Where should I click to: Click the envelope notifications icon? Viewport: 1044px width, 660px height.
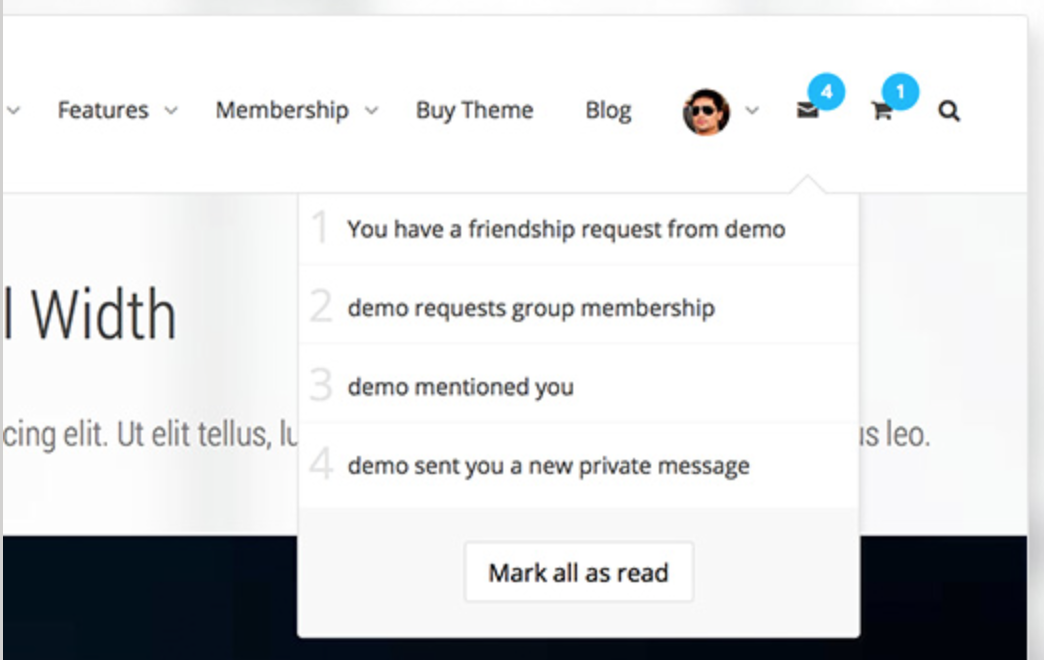click(807, 112)
